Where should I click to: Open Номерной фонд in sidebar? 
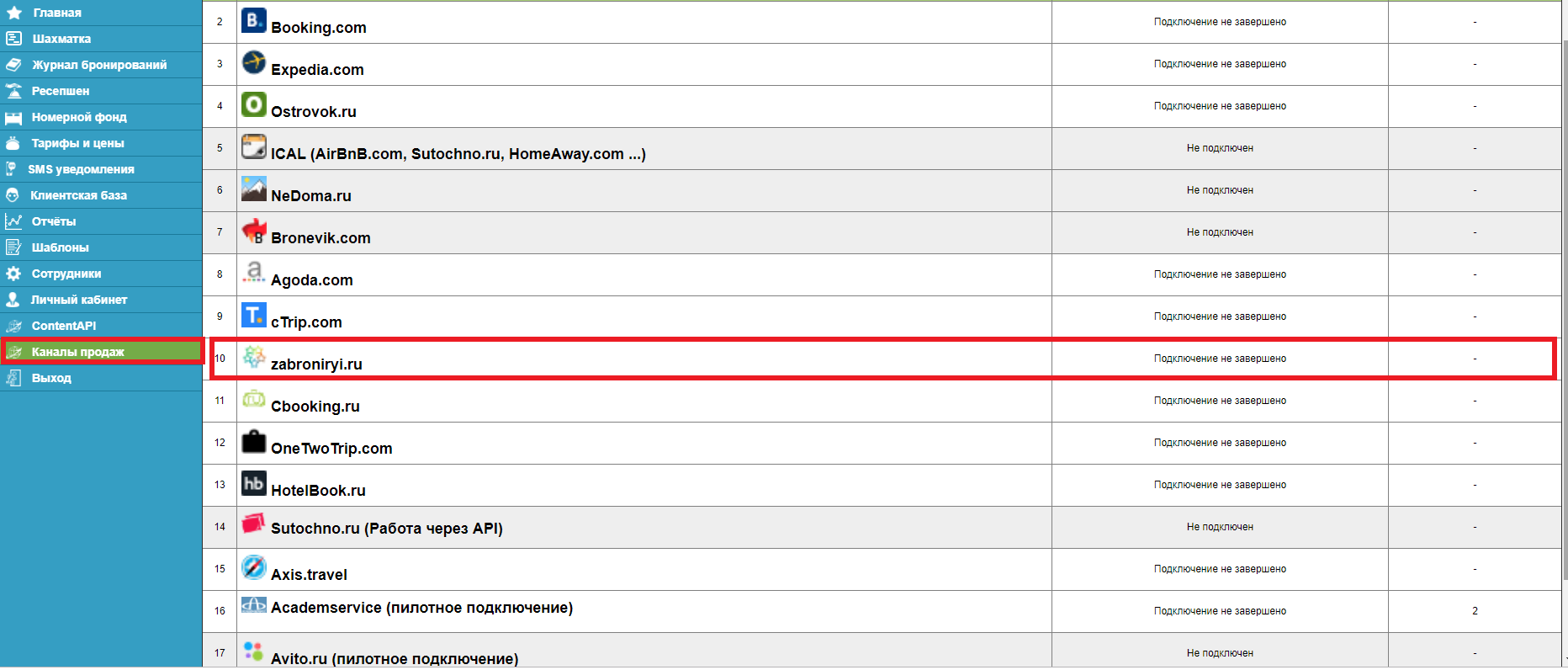coord(79,117)
